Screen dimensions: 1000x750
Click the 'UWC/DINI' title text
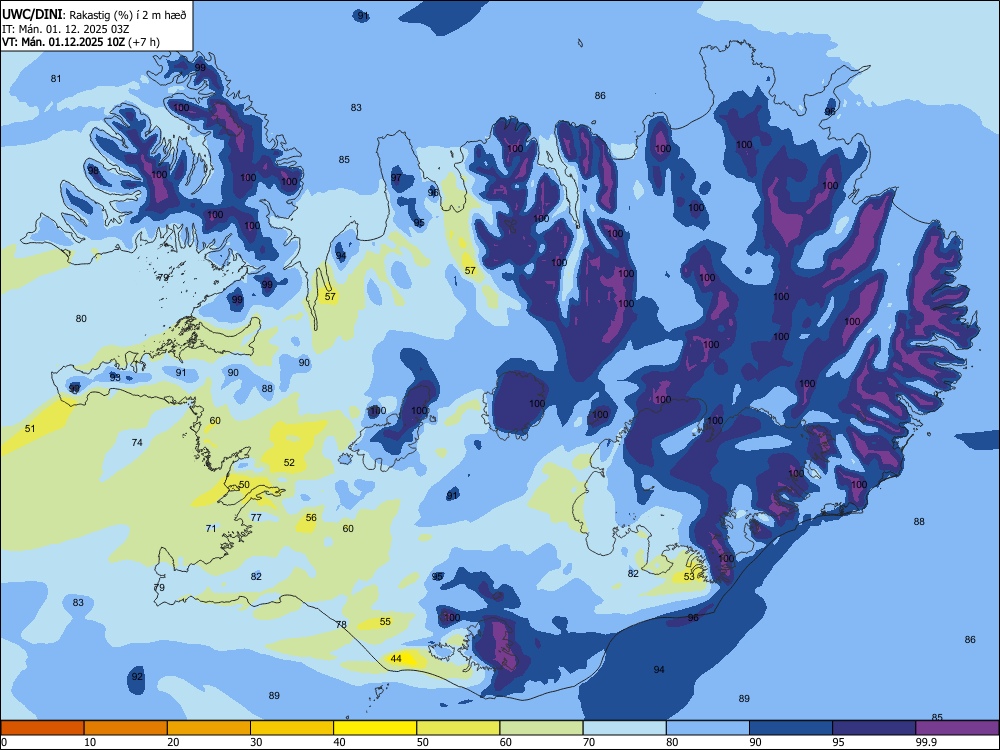pyautogui.click(x=32, y=14)
